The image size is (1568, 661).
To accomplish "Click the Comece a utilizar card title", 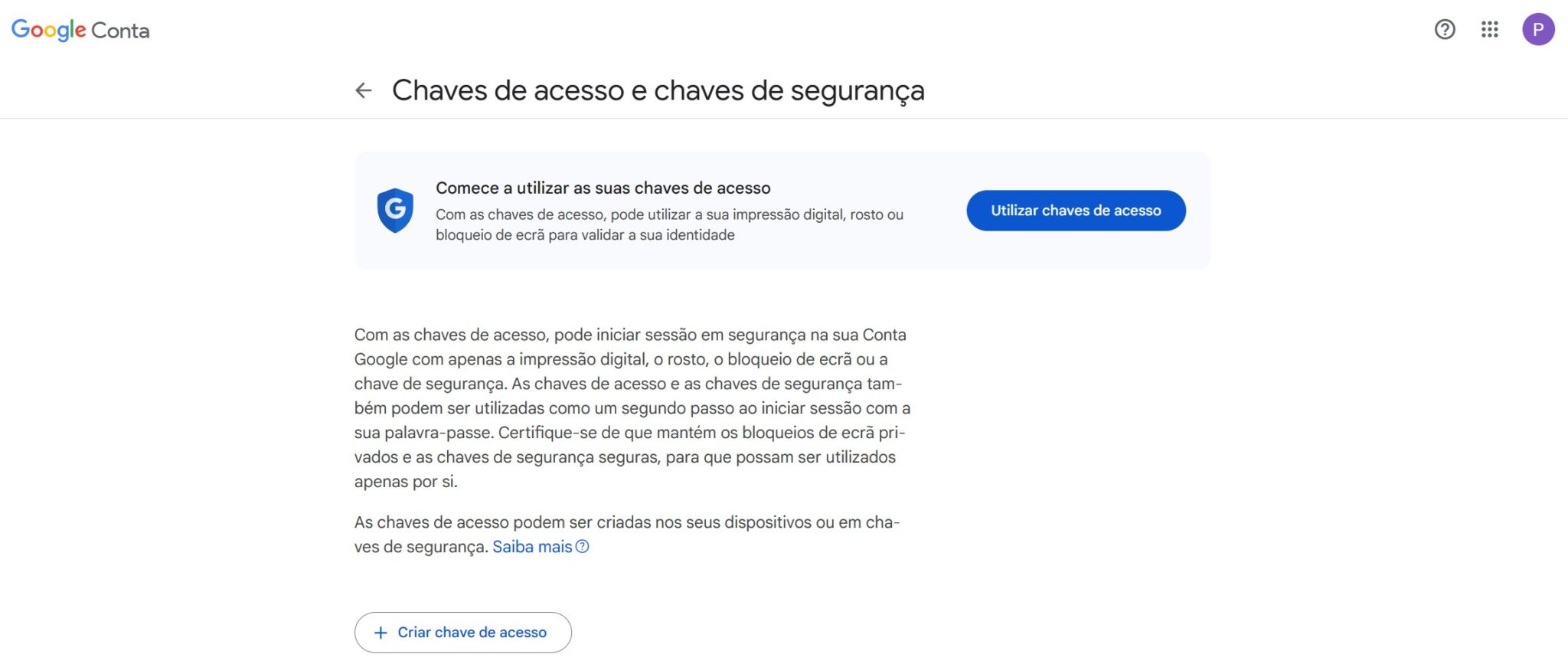I will tap(603, 188).
